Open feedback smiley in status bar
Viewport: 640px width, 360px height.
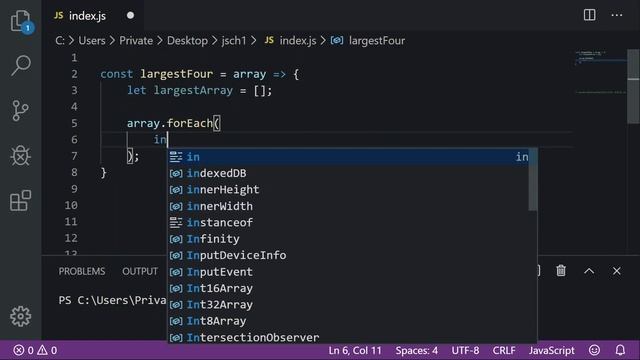tap(594, 350)
